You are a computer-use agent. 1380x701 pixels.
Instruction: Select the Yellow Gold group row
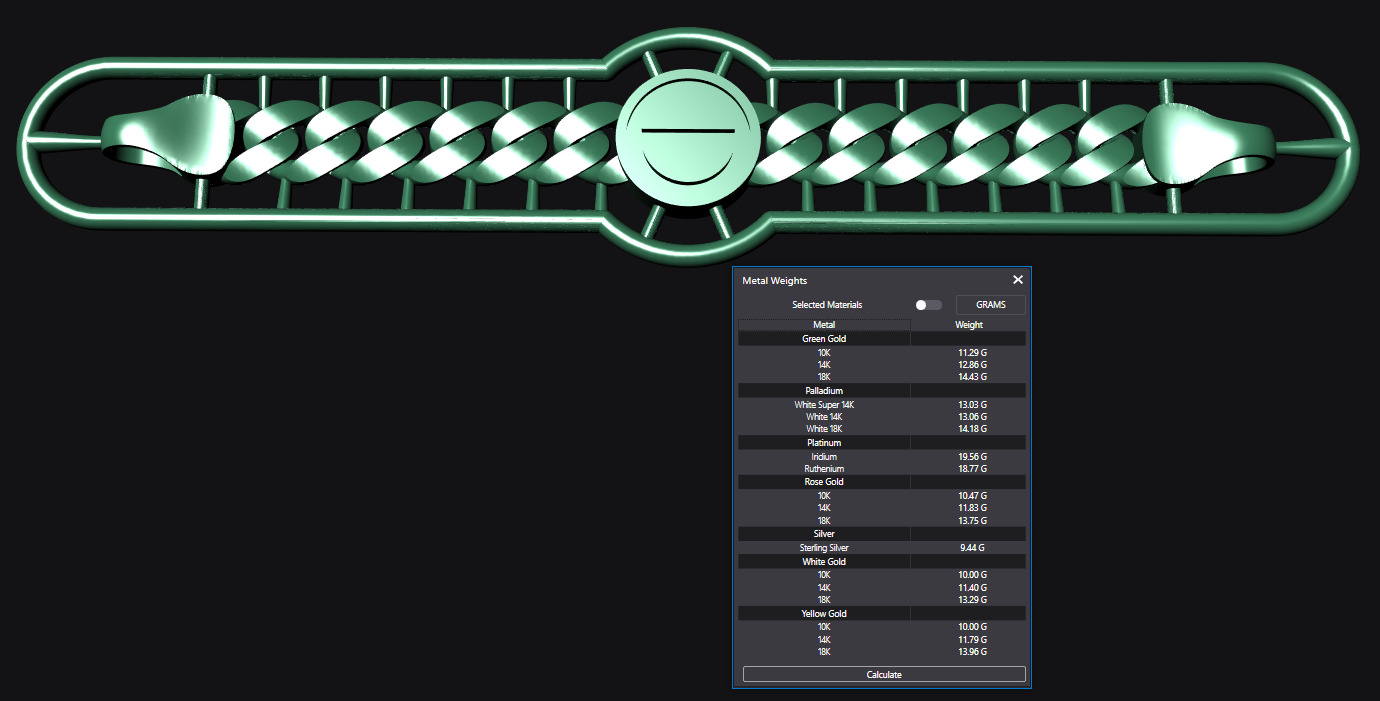point(882,614)
